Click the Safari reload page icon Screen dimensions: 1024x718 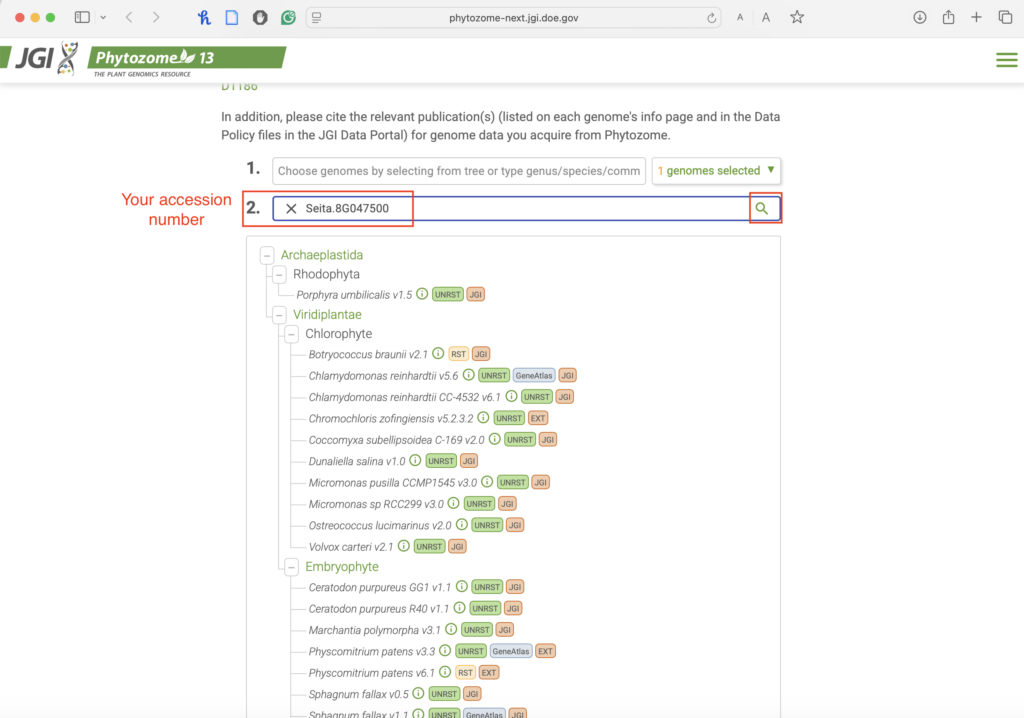click(712, 18)
